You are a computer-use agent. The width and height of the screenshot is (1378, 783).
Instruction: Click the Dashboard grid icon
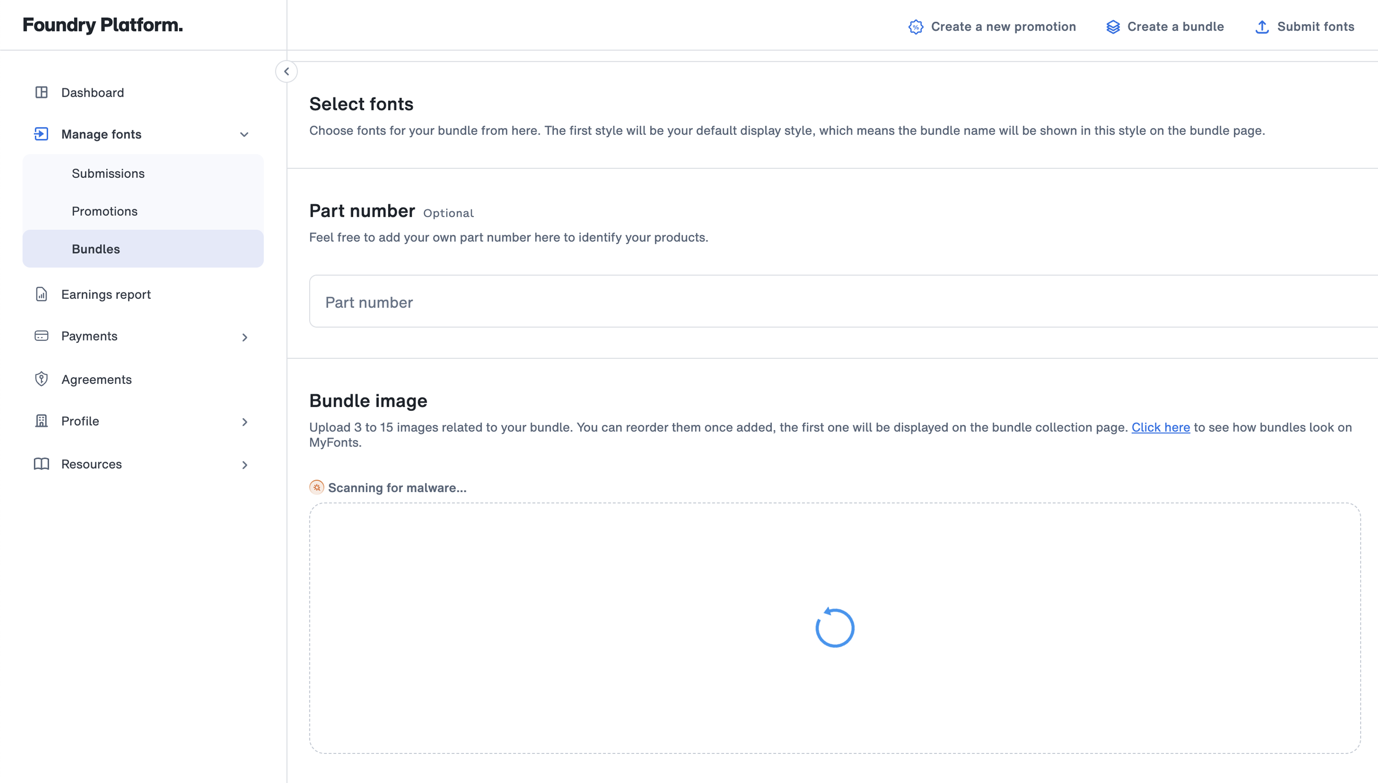pos(41,92)
